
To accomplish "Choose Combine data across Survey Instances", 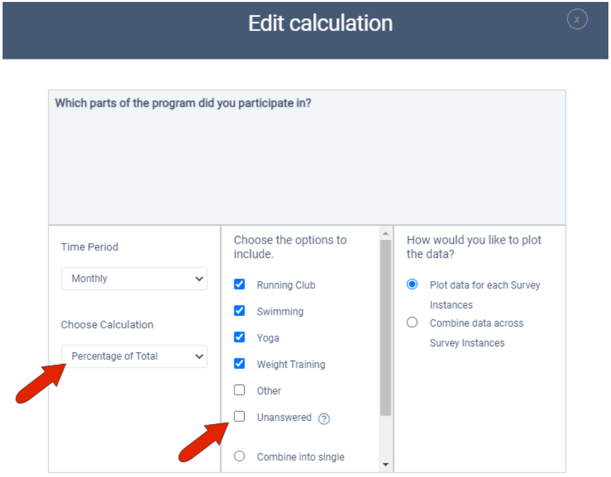I will pos(412,323).
